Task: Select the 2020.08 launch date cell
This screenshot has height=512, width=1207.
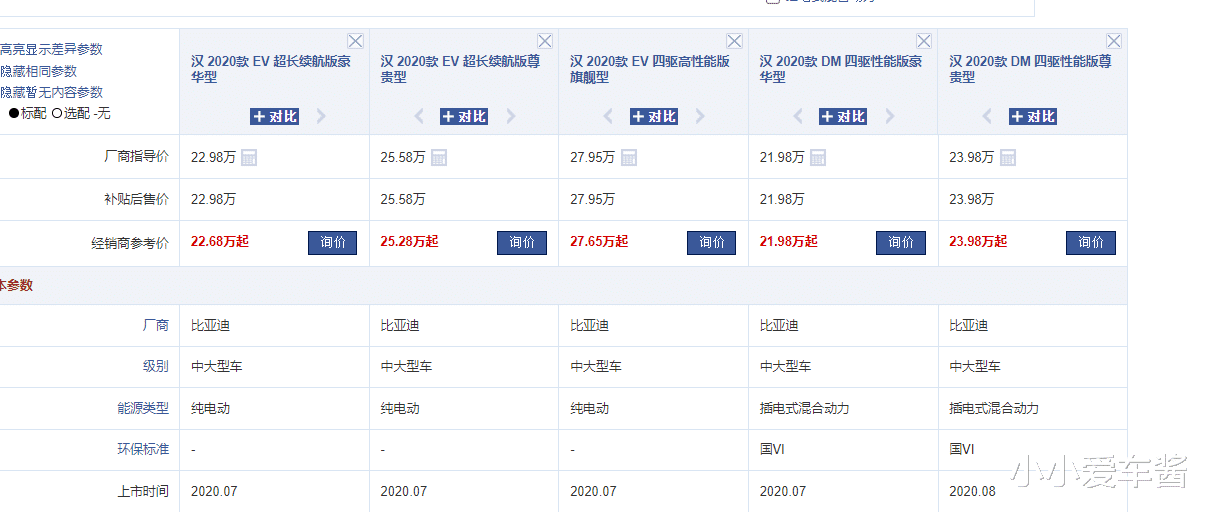Action: click(972, 491)
